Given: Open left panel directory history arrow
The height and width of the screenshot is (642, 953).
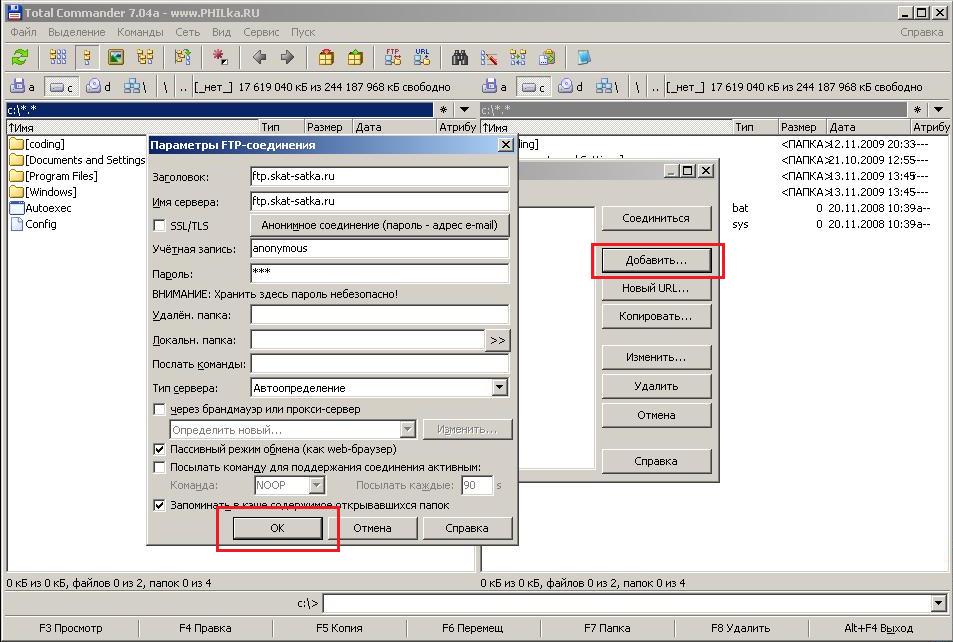Looking at the screenshot, I should coord(464,110).
